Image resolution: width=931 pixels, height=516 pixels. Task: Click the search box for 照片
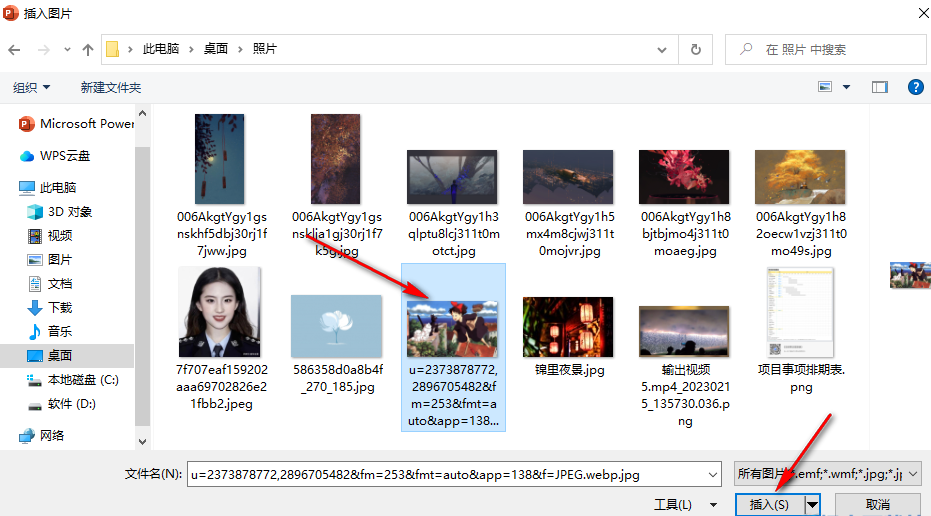click(830, 49)
